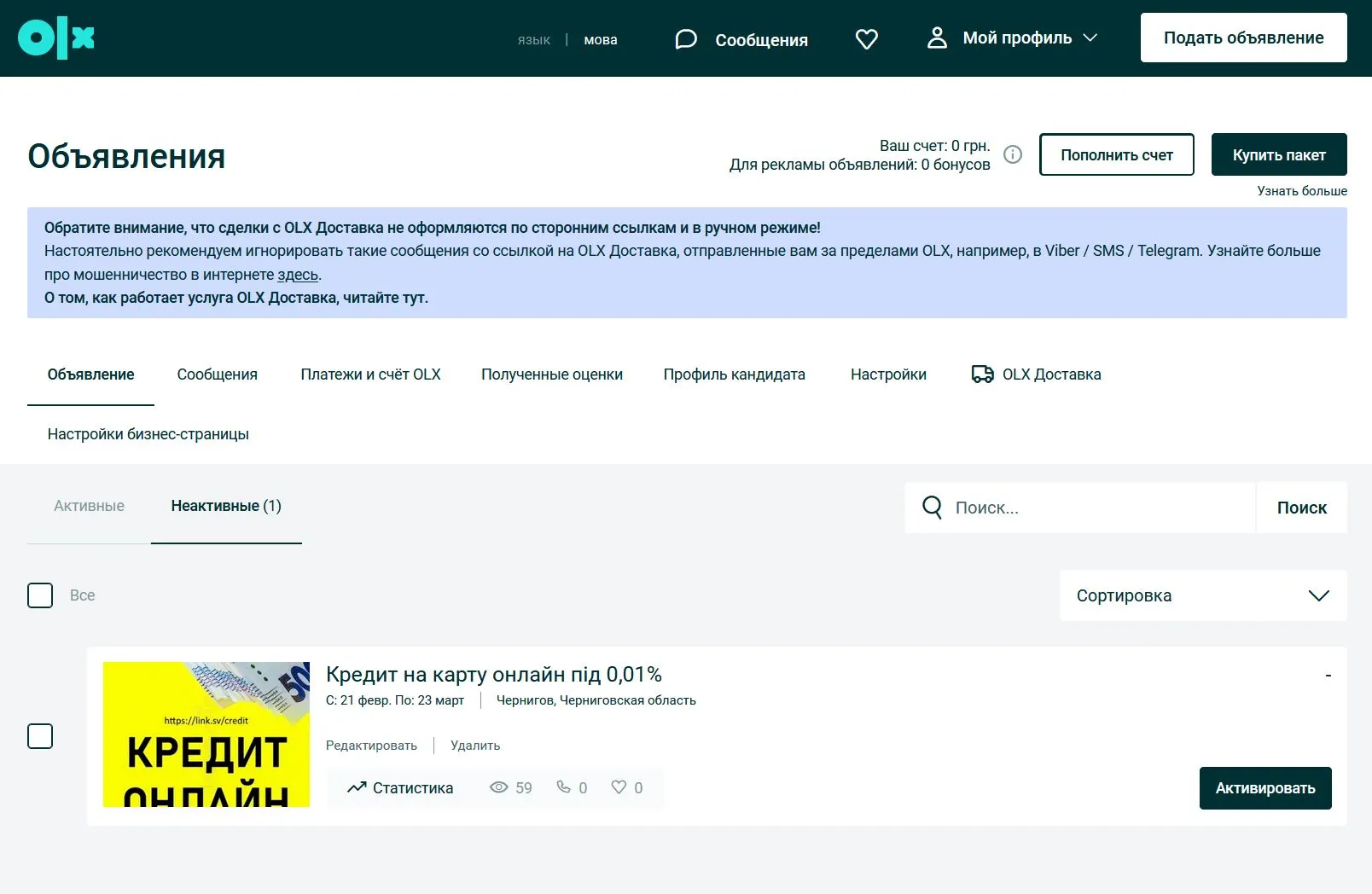Viewport: 1372px width, 894px height.
Task: Open 'Полученные оценки' tab
Action: point(552,374)
